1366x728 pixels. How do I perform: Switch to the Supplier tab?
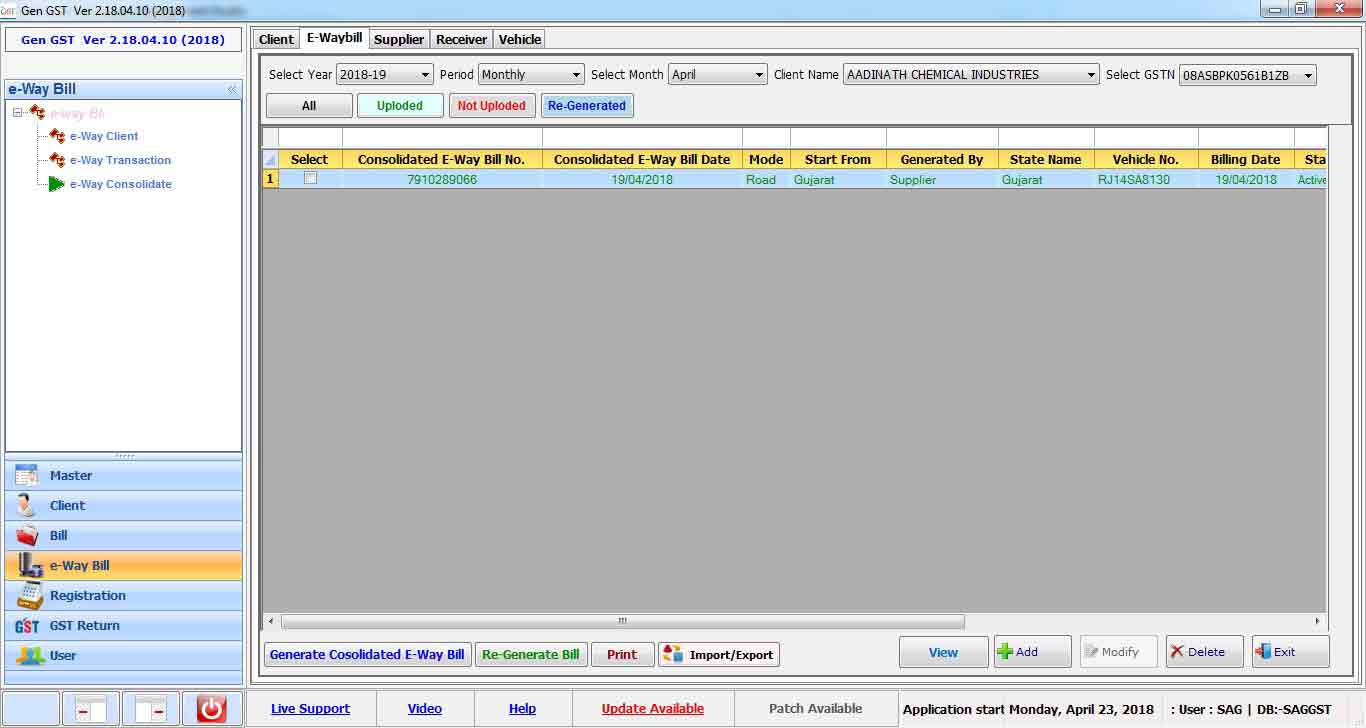point(399,40)
